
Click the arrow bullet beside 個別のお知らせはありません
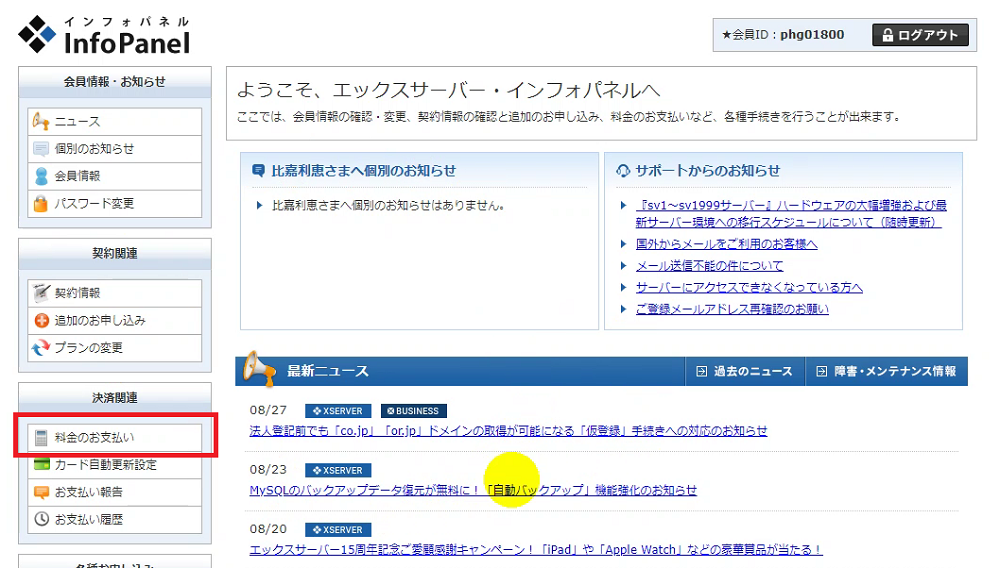(259, 205)
